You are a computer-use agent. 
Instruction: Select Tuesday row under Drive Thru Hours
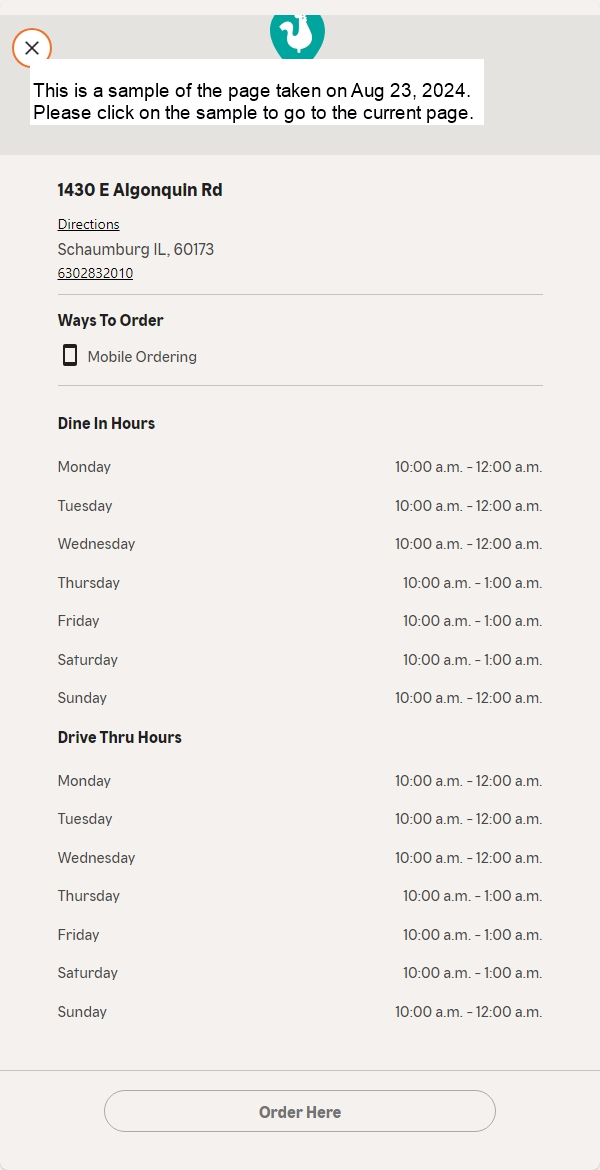point(300,819)
